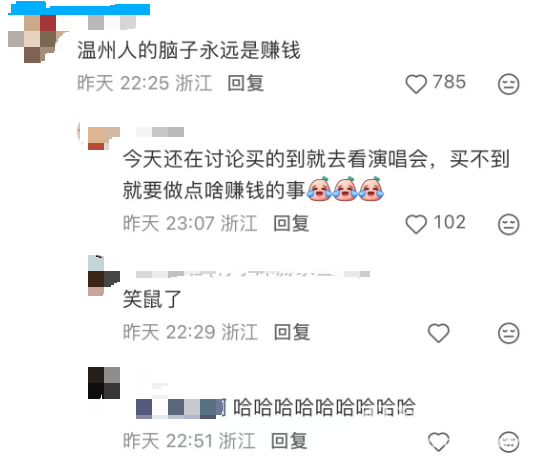Dislike the 笑鼠了 reply

click(x=509, y=333)
